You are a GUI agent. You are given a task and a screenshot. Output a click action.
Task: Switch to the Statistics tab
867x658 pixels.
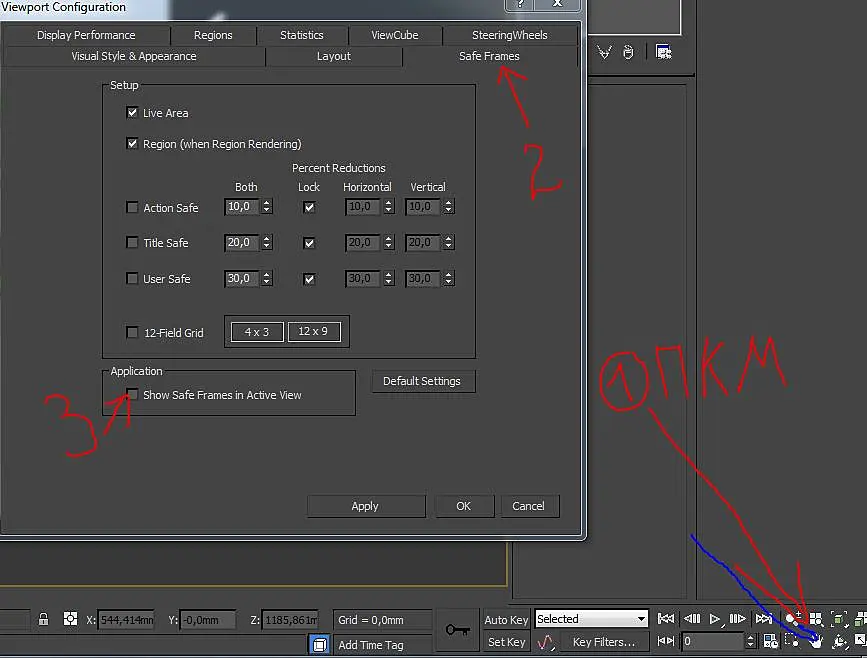coord(301,35)
